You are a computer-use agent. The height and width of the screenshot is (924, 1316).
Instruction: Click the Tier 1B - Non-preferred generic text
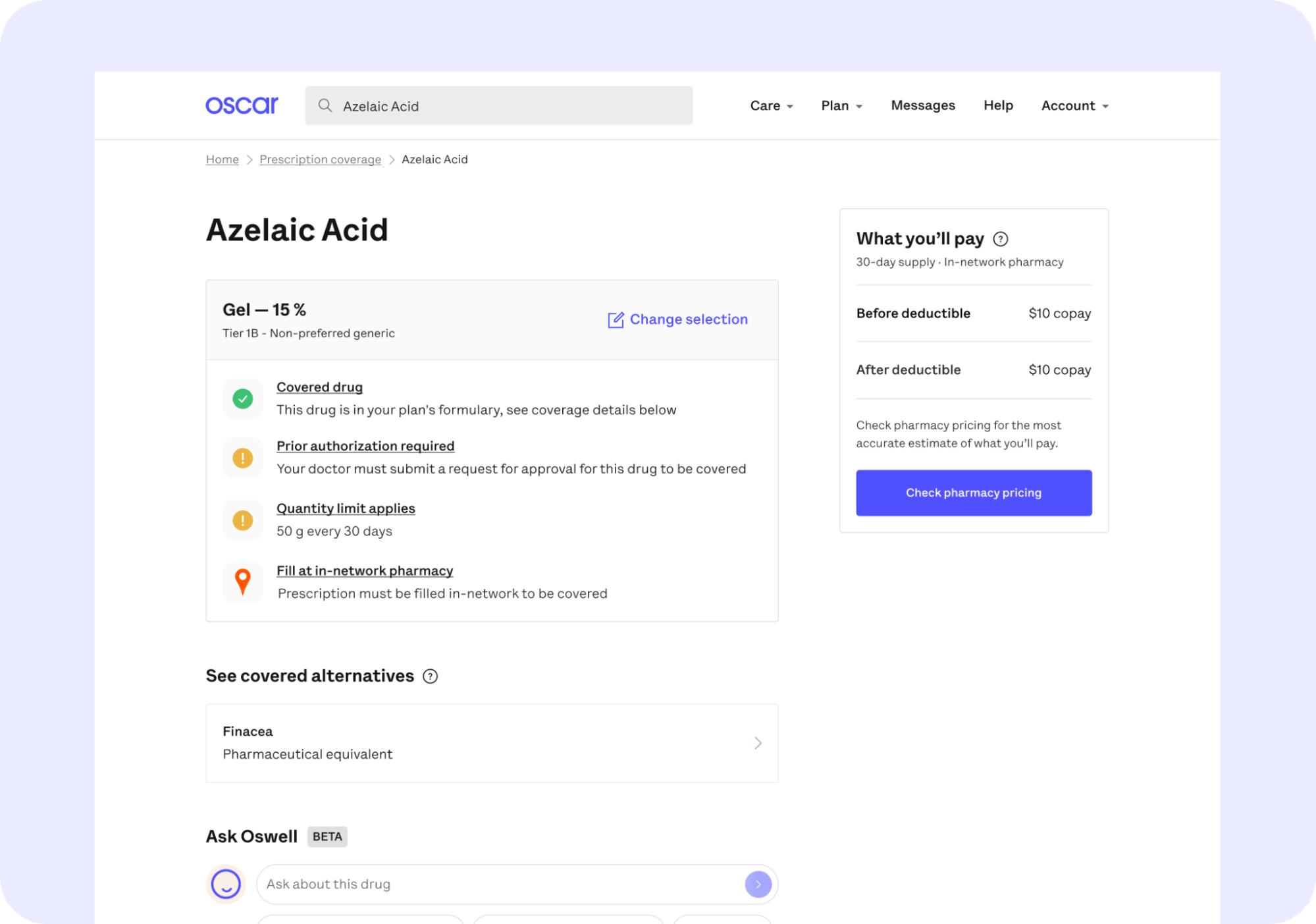309,333
